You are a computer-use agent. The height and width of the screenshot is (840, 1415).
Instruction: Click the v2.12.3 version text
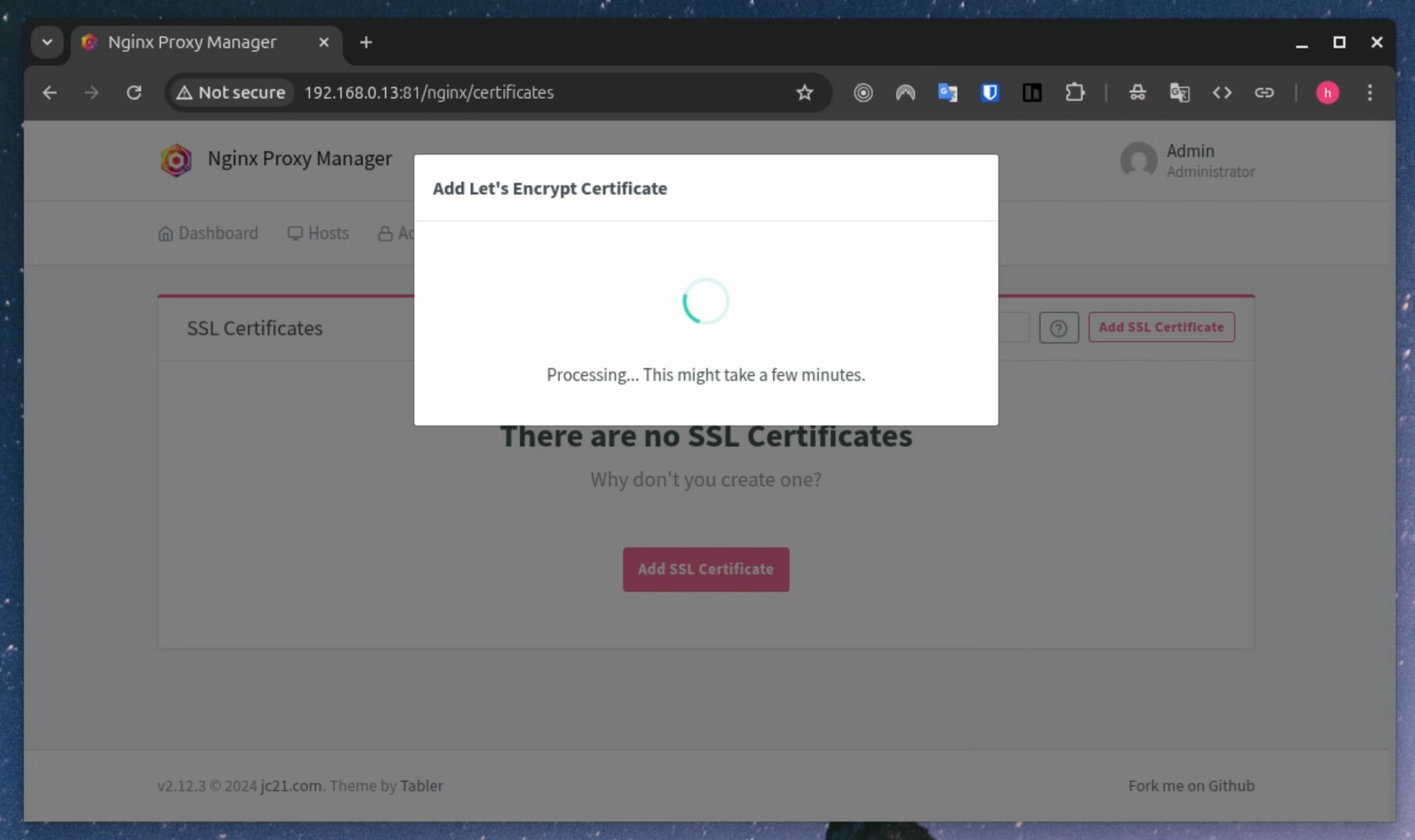click(181, 785)
